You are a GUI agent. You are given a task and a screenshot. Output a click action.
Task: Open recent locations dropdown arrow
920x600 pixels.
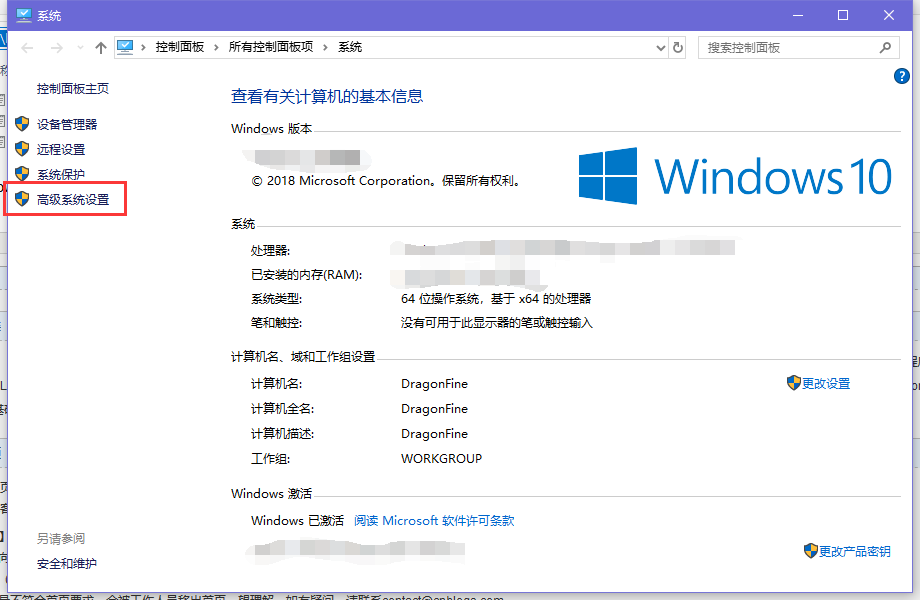[x=80, y=48]
